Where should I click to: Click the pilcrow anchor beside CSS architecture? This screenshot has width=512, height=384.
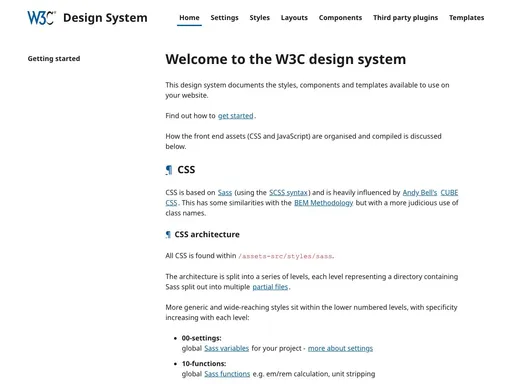[168, 235]
